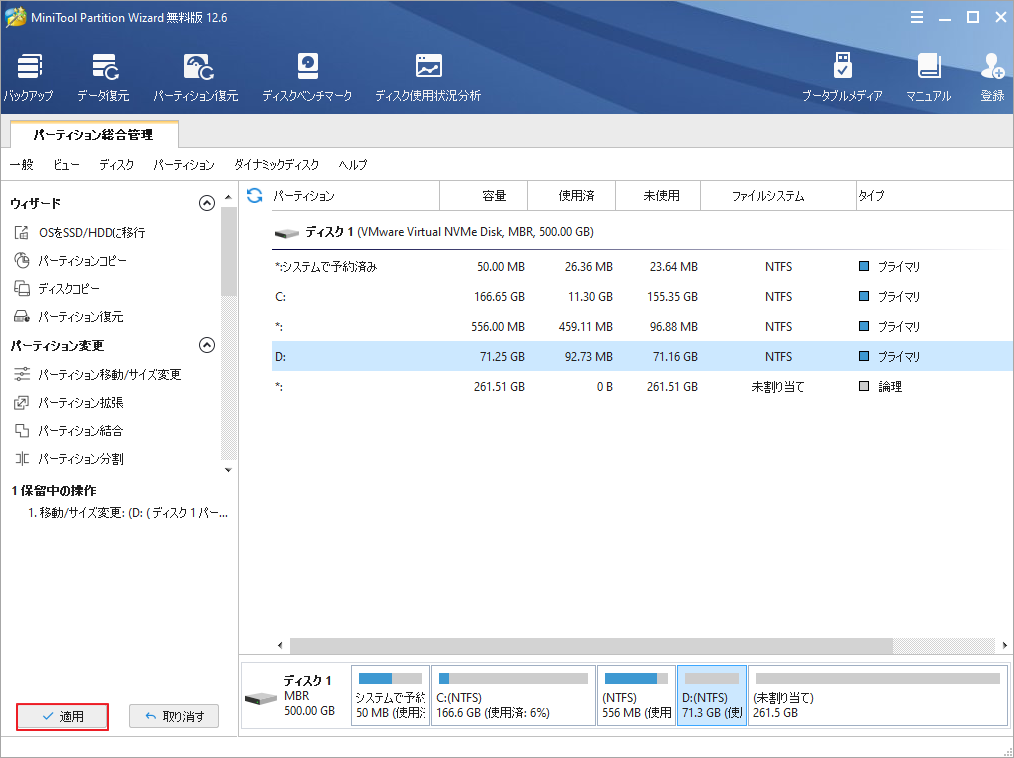Select the C:(NTFS) block in disk map
The image size is (1014, 758).
point(513,696)
